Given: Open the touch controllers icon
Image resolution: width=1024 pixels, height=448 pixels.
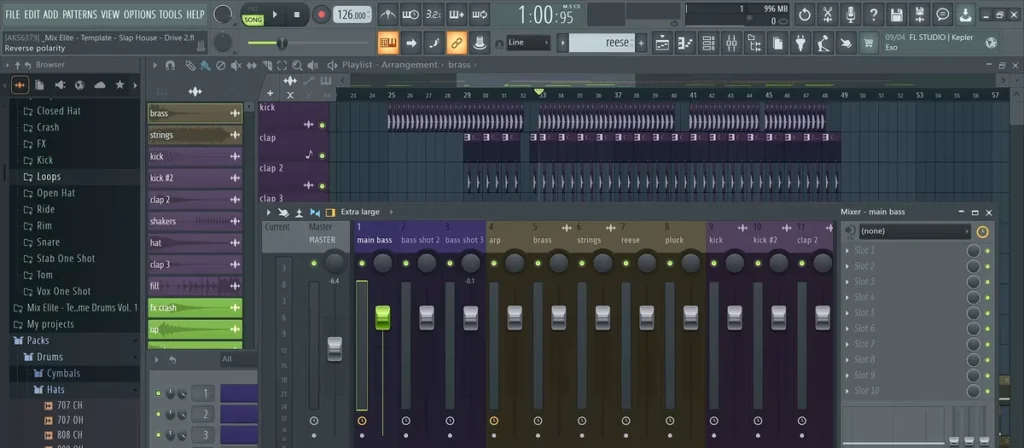Looking at the screenshot, I should coord(846,43).
